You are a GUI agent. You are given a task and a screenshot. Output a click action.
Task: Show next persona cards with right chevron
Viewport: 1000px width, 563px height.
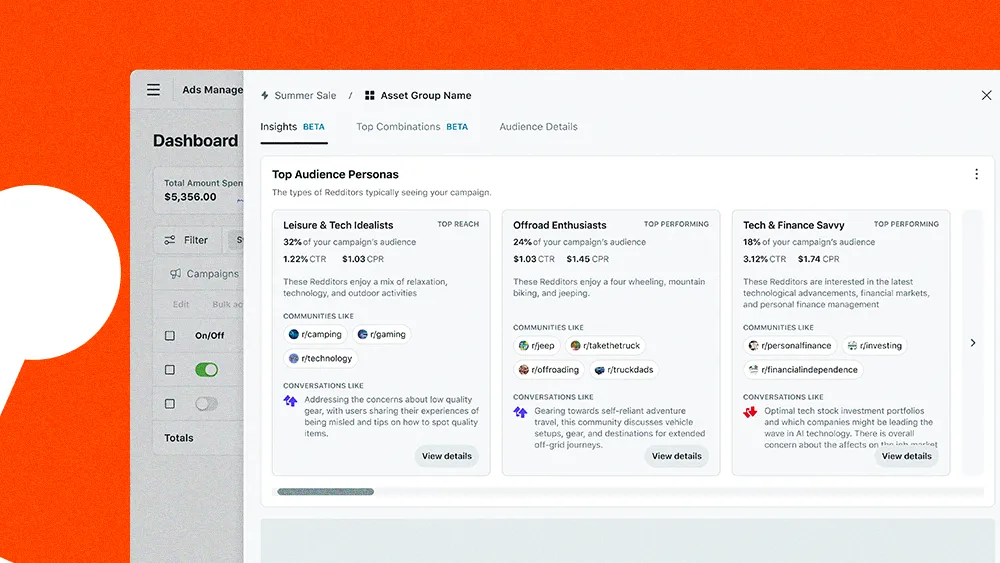(973, 343)
